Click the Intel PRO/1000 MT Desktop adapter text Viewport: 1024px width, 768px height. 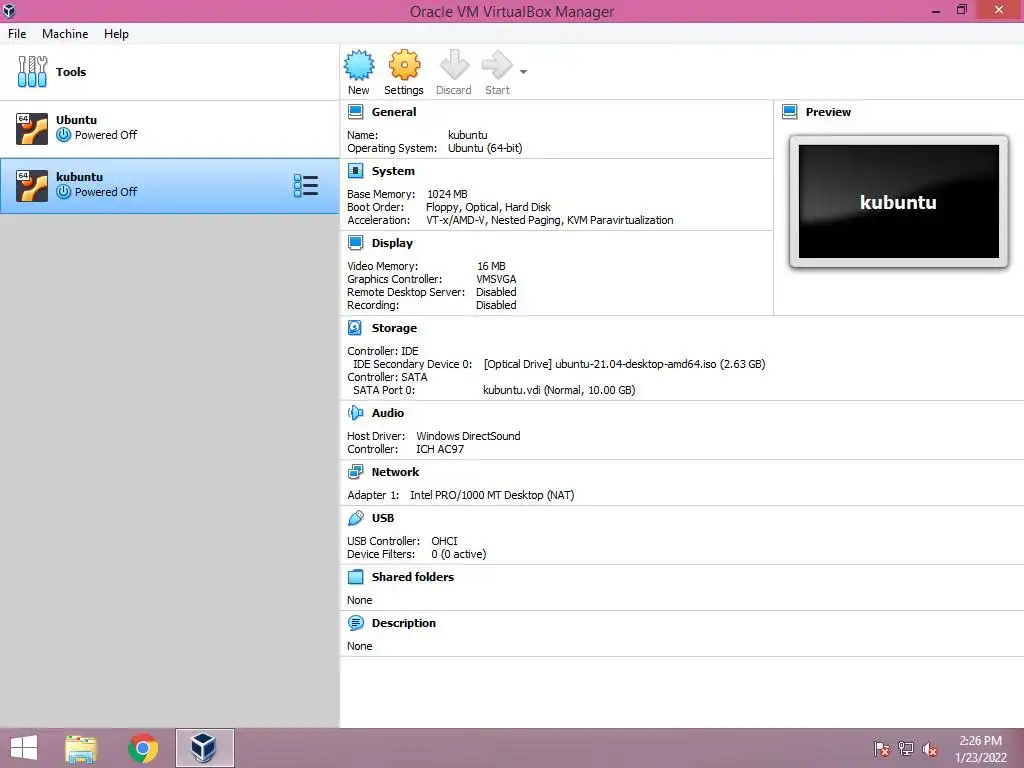[x=492, y=495]
